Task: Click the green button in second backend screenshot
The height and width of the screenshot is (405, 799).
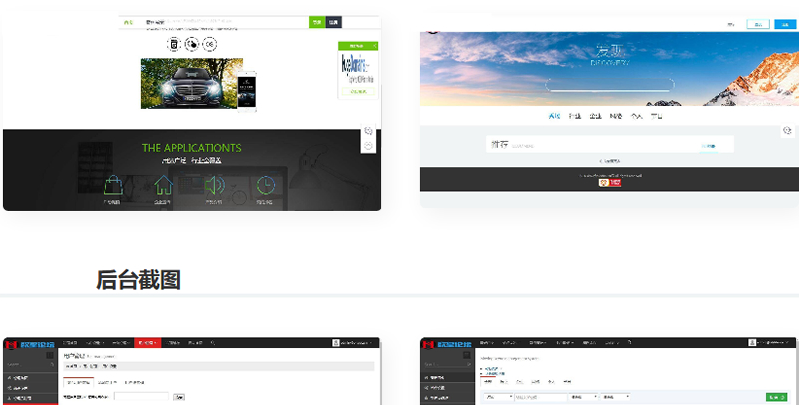Action: [x=776, y=397]
